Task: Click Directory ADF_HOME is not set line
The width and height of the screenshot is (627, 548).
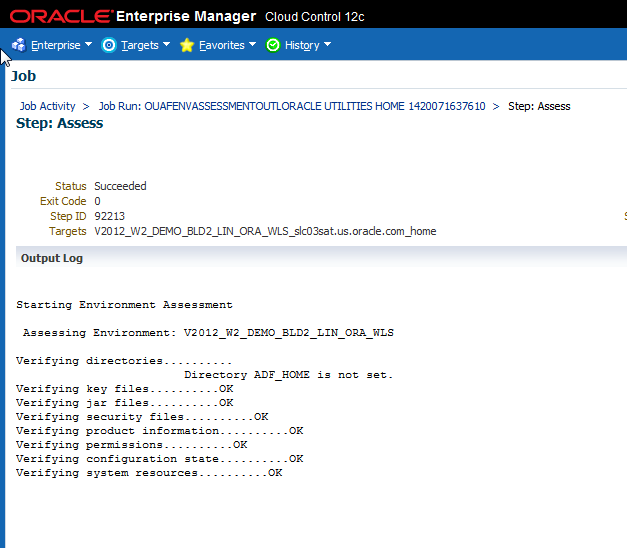Action: tap(288, 375)
